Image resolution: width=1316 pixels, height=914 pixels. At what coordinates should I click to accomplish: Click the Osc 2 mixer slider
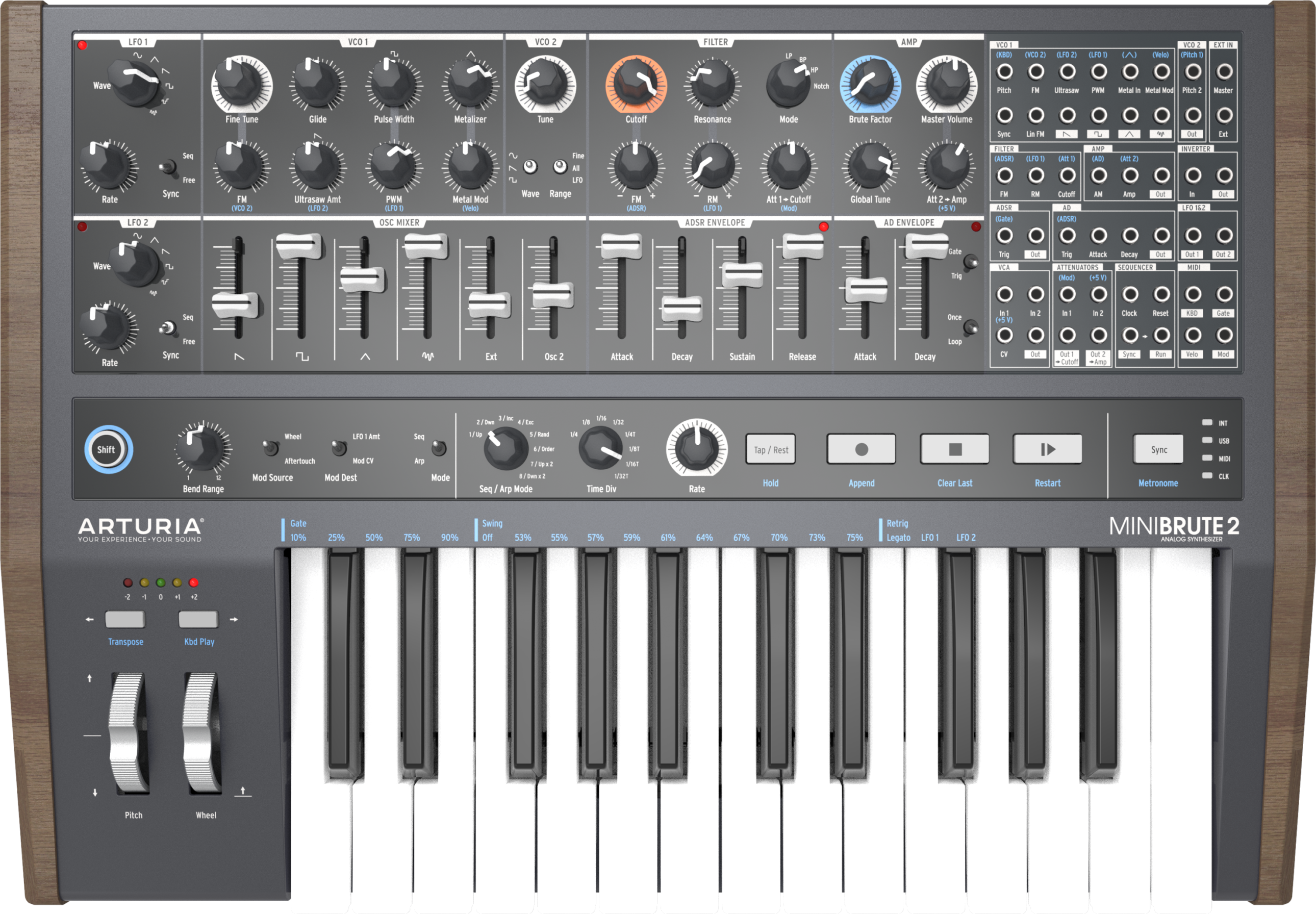(552, 295)
